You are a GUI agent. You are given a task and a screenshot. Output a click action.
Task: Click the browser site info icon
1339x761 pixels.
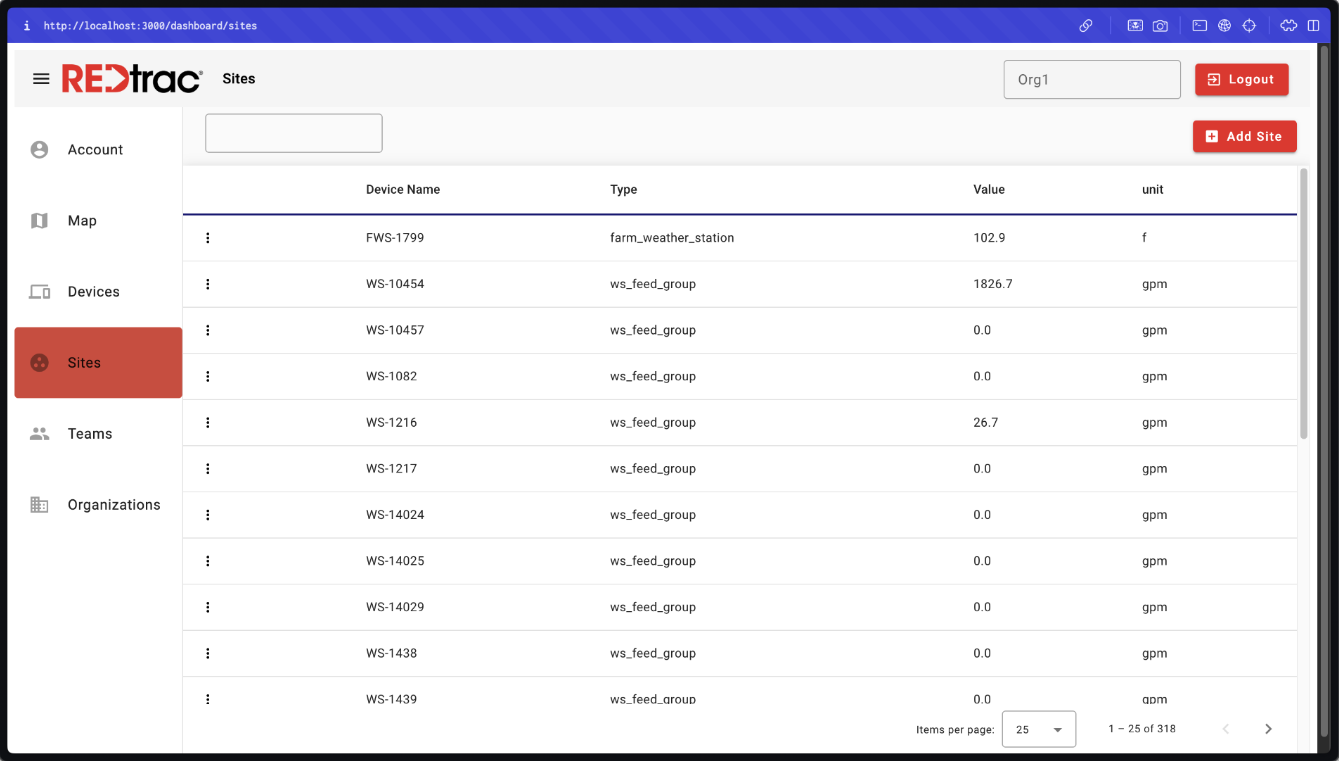(27, 26)
